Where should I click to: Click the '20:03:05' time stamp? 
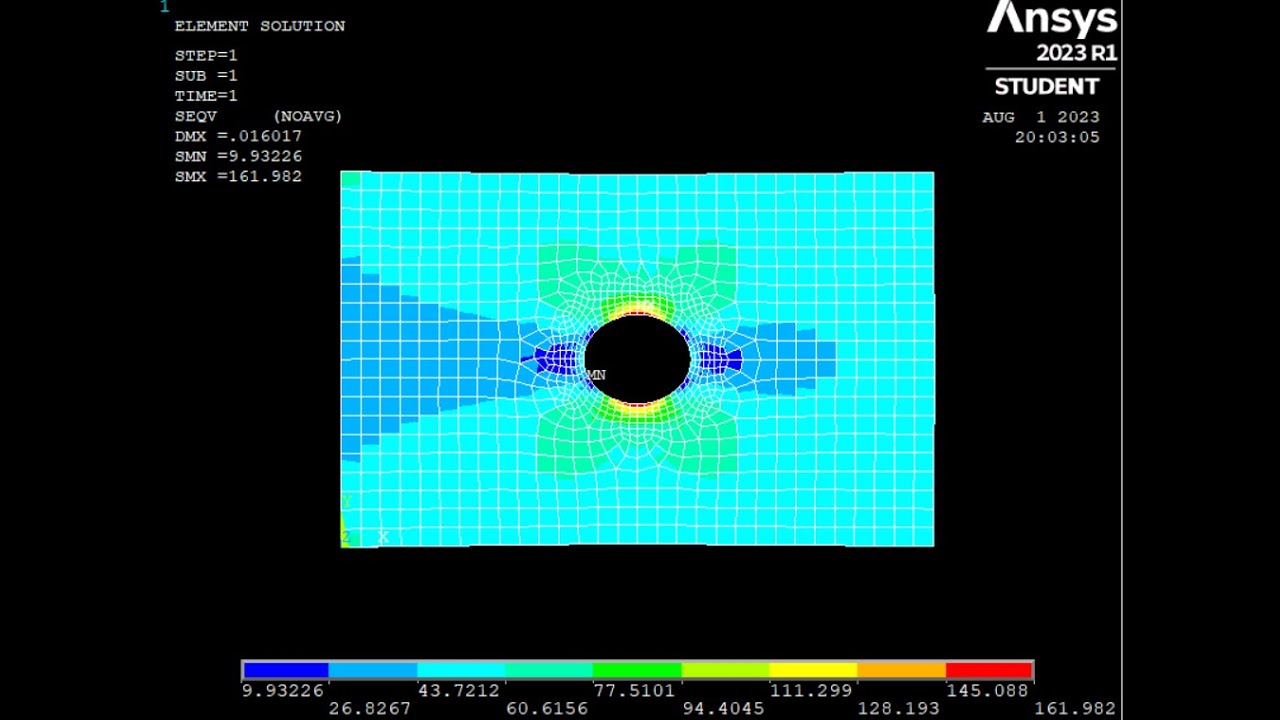point(1057,137)
